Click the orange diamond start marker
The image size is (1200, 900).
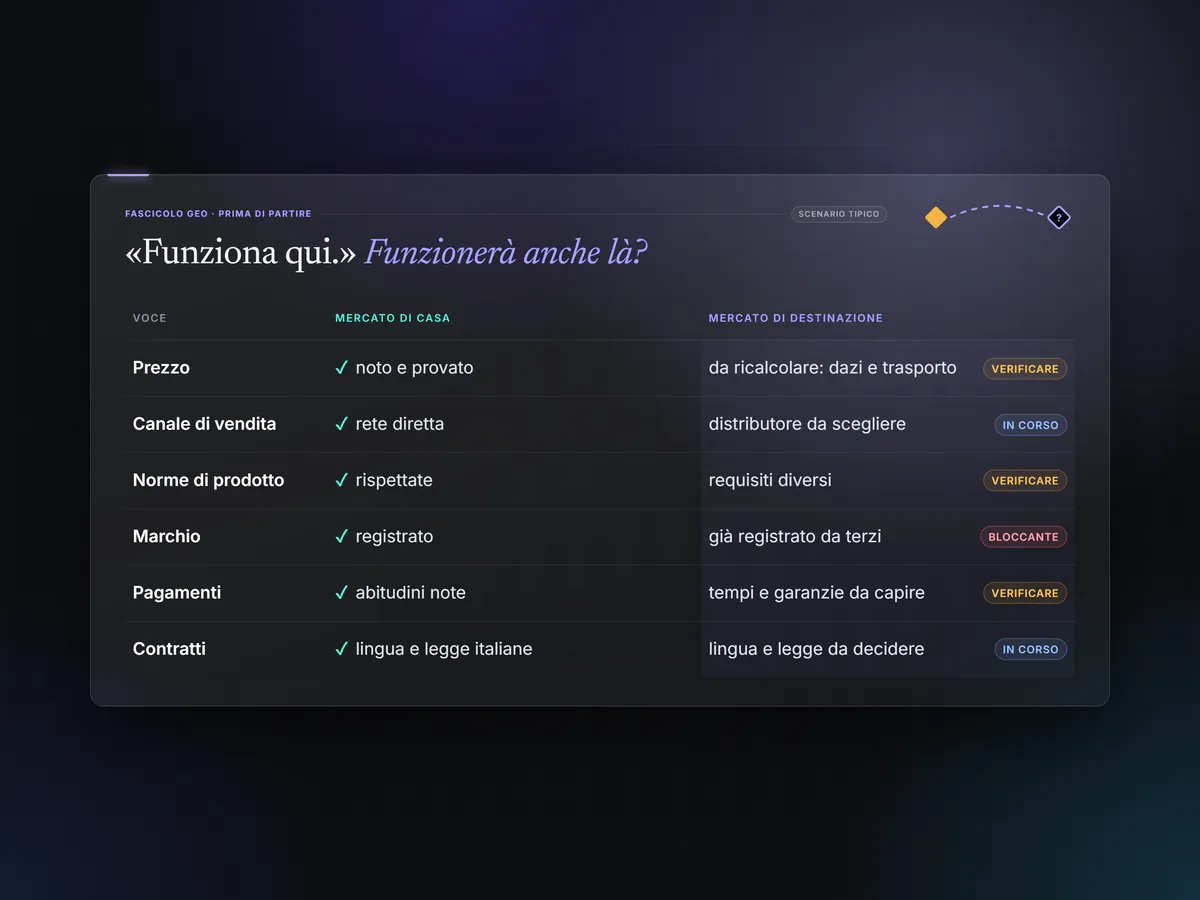pyautogui.click(x=935, y=217)
